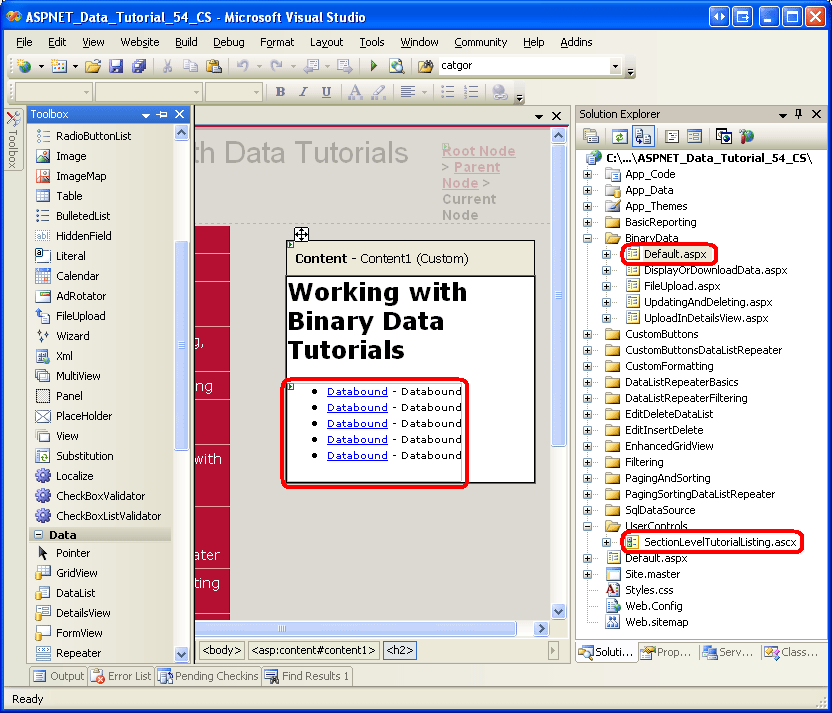This screenshot has height=713, width=832.
Task: Collapse the BinaryData folder node
Action: [589, 238]
